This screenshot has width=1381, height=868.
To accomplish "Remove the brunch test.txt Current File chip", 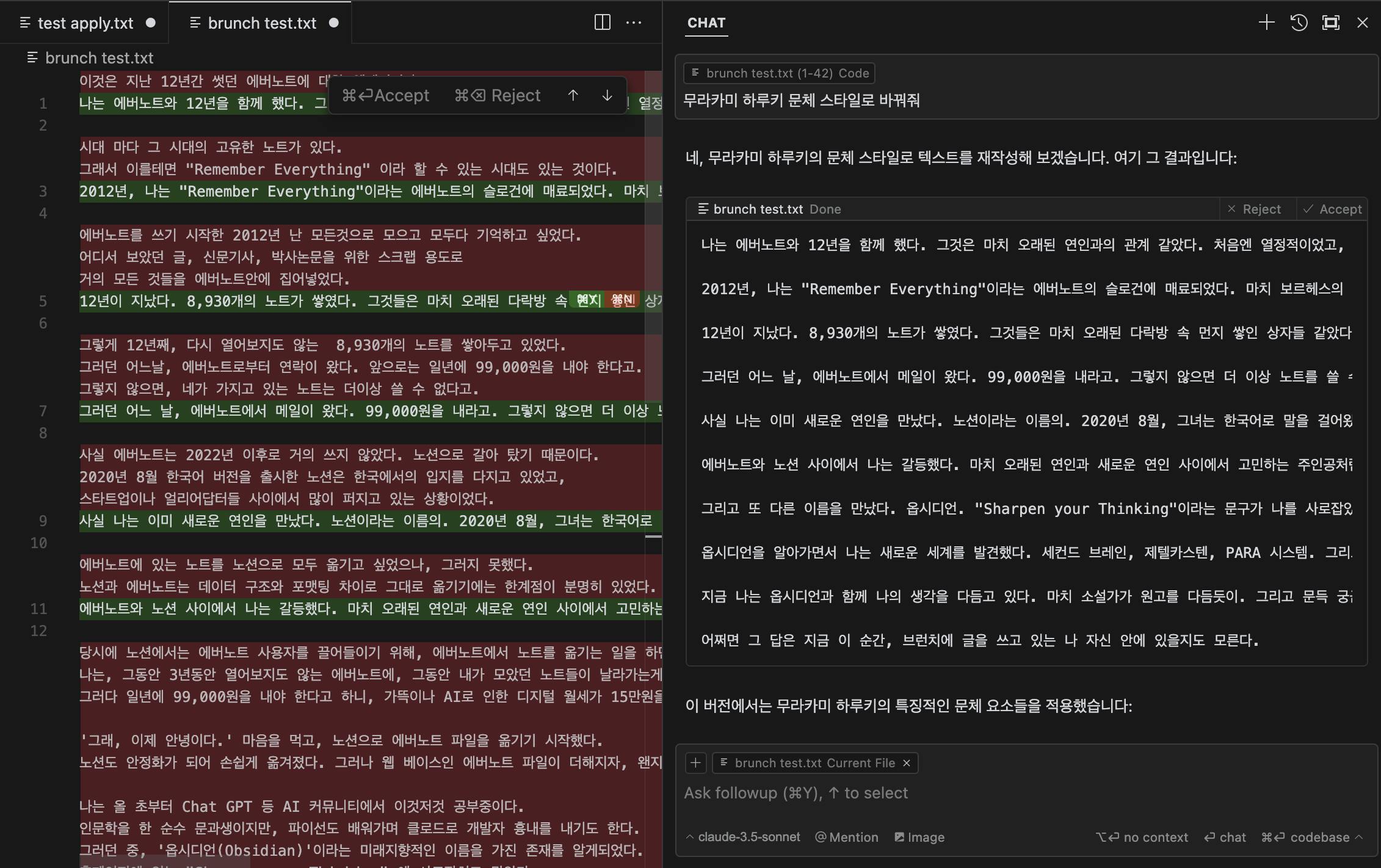I will pyautogui.click(x=907, y=763).
